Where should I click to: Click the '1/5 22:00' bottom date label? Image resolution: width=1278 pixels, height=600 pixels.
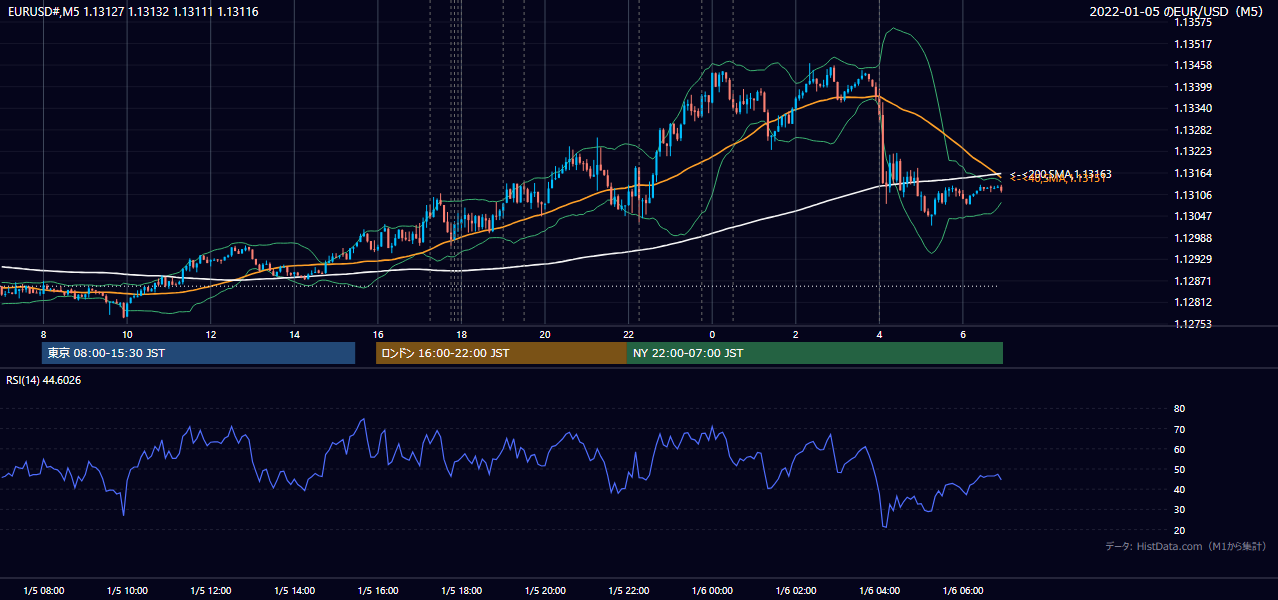(628, 590)
